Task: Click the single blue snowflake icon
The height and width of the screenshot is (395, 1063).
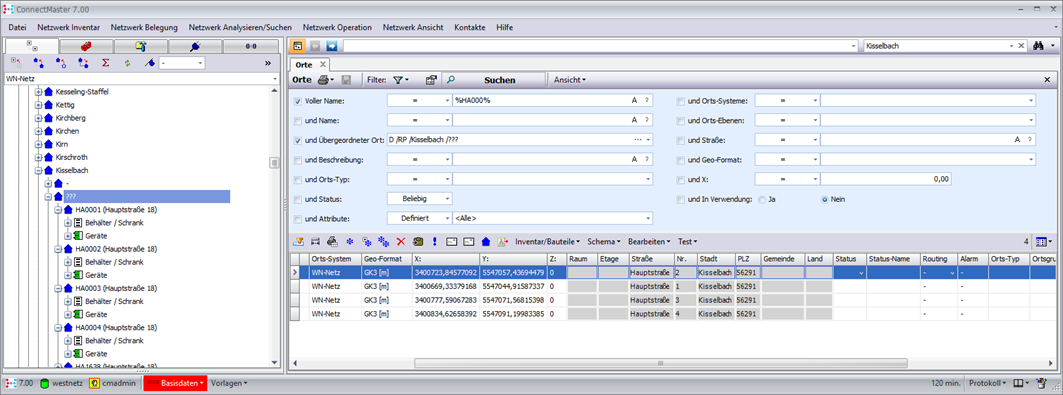Action: coord(350,241)
